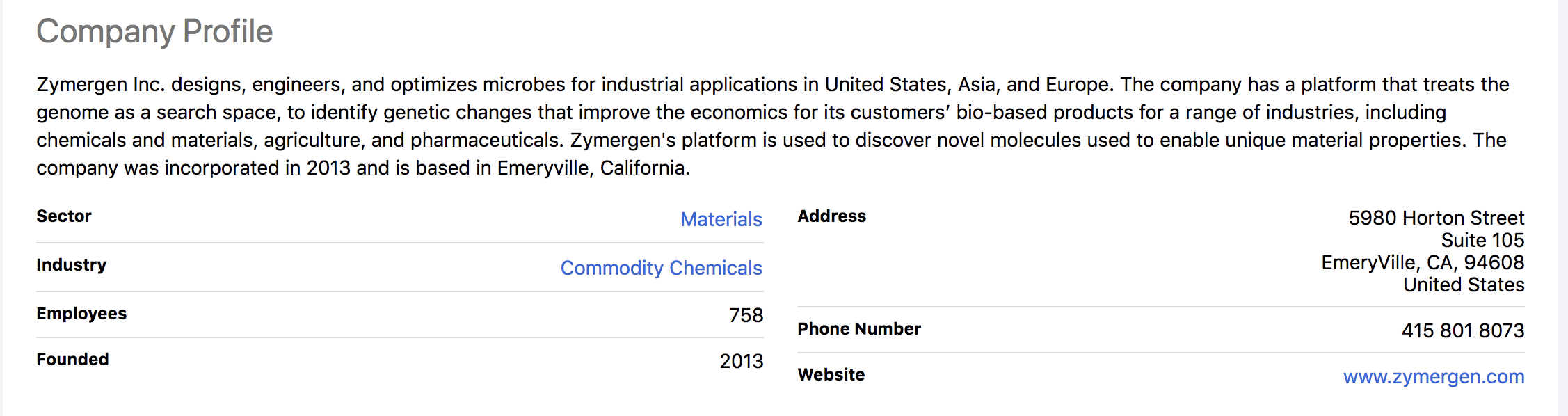Select the employee count 758

pyautogui.click(x=746, y=315)
